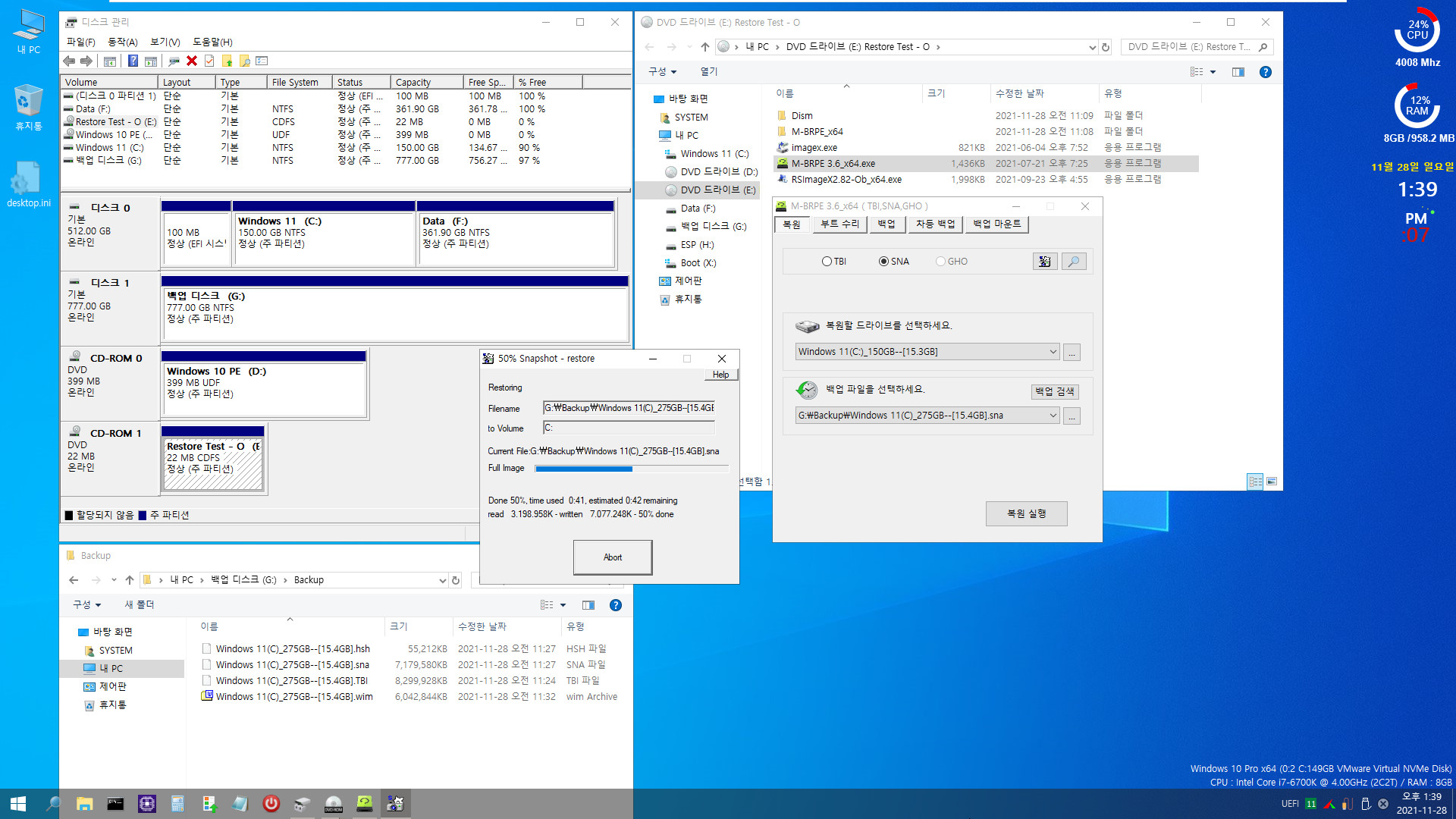The image size is (1456, 819).
Task: Open the 도움말(H) menu in Disk Management
Action: (212, 42)
